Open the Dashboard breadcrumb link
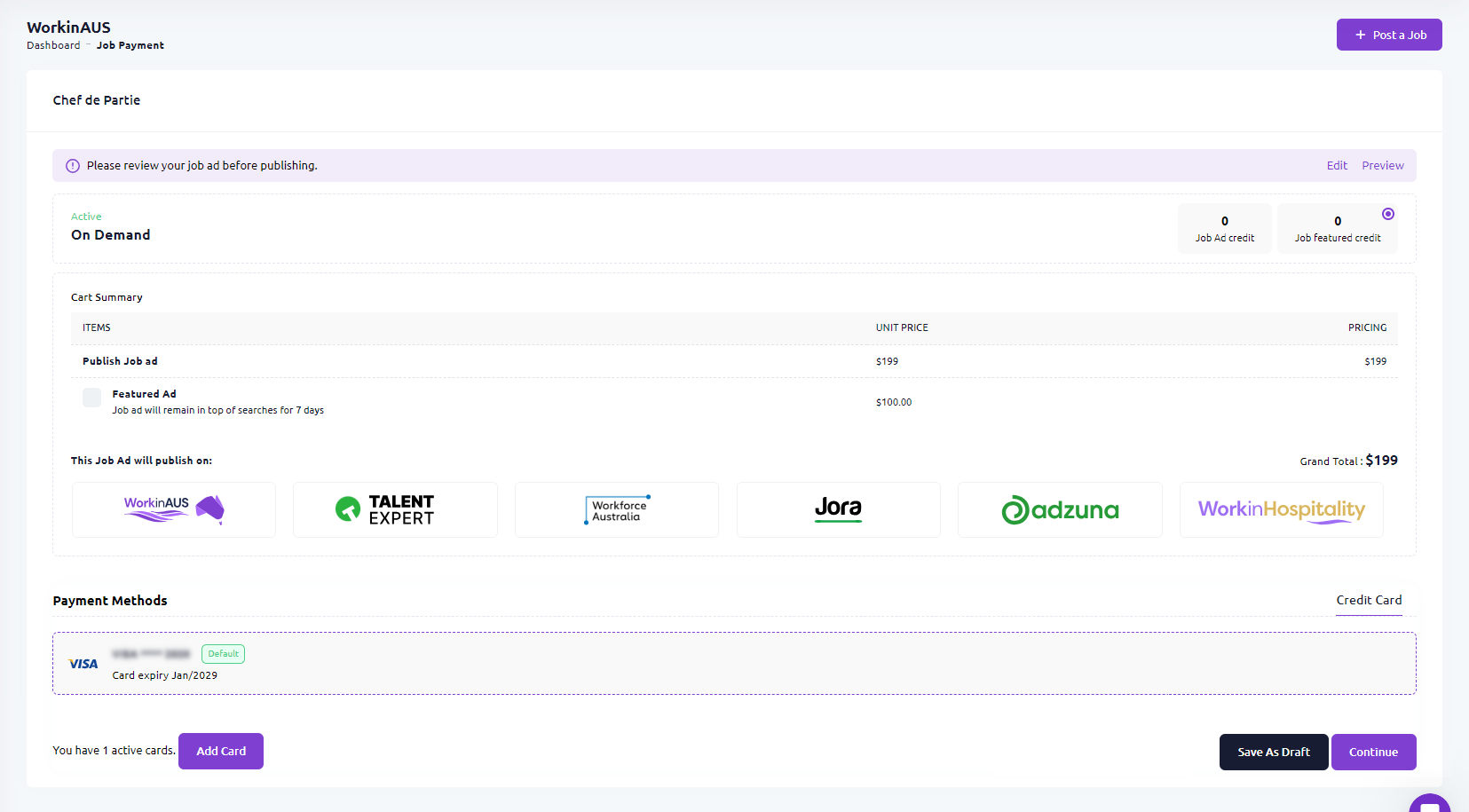The image size is (1469, 812). [53, 45]
